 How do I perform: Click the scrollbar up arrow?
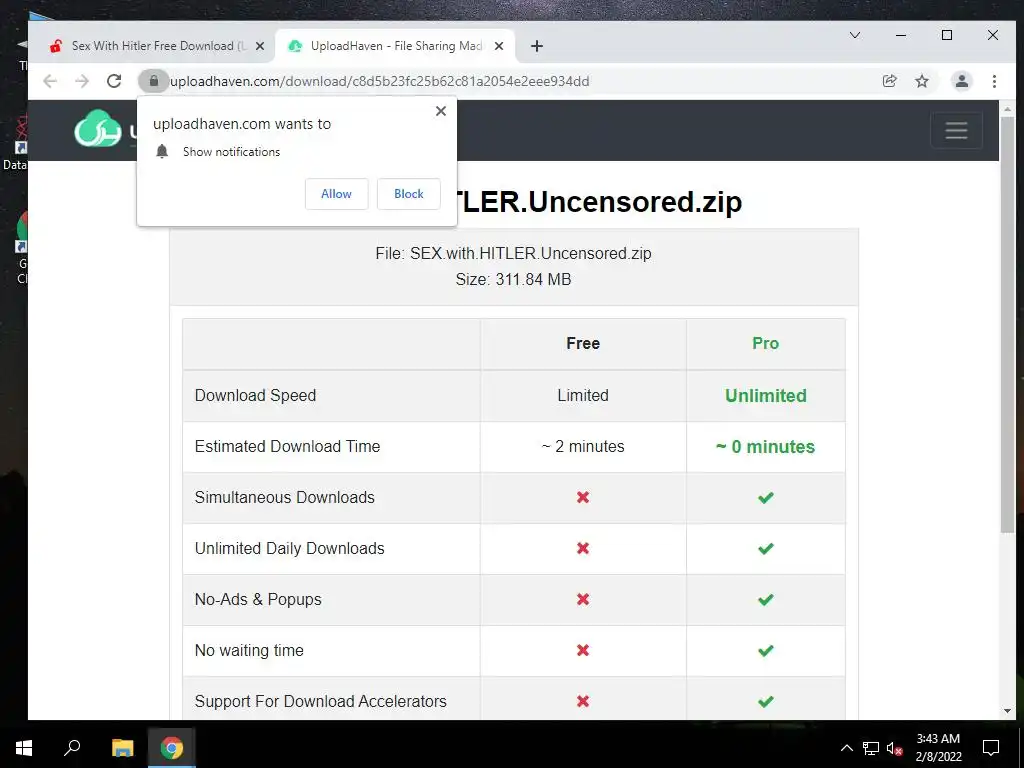(x=1007, y=108)
